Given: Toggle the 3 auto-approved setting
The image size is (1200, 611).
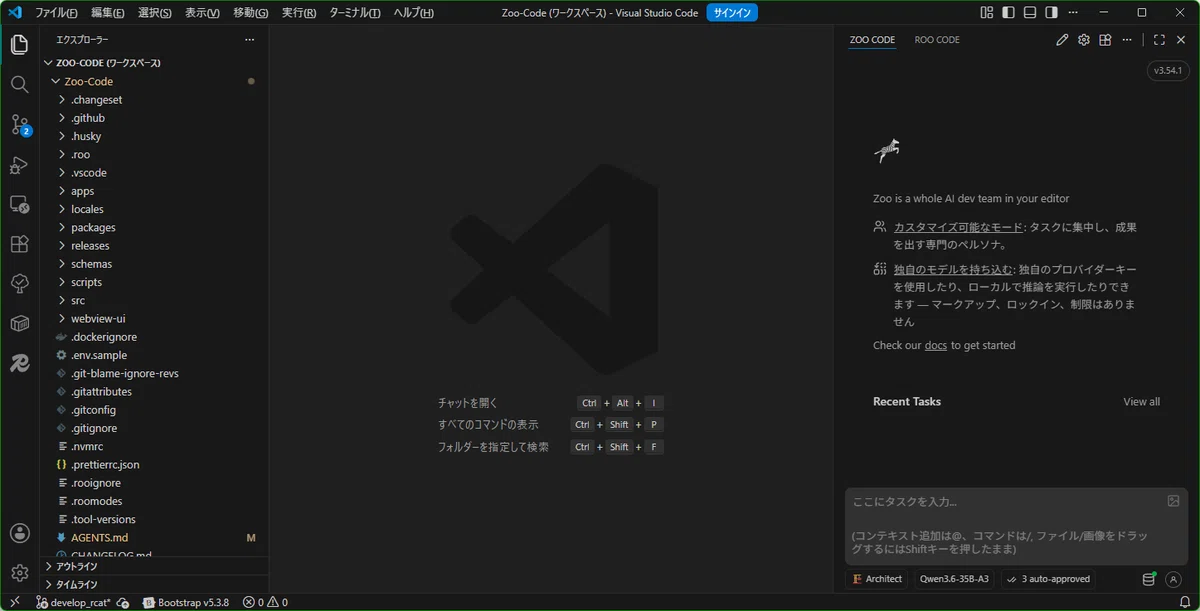Looking at the screenshot, I should tap(1048, 579).
